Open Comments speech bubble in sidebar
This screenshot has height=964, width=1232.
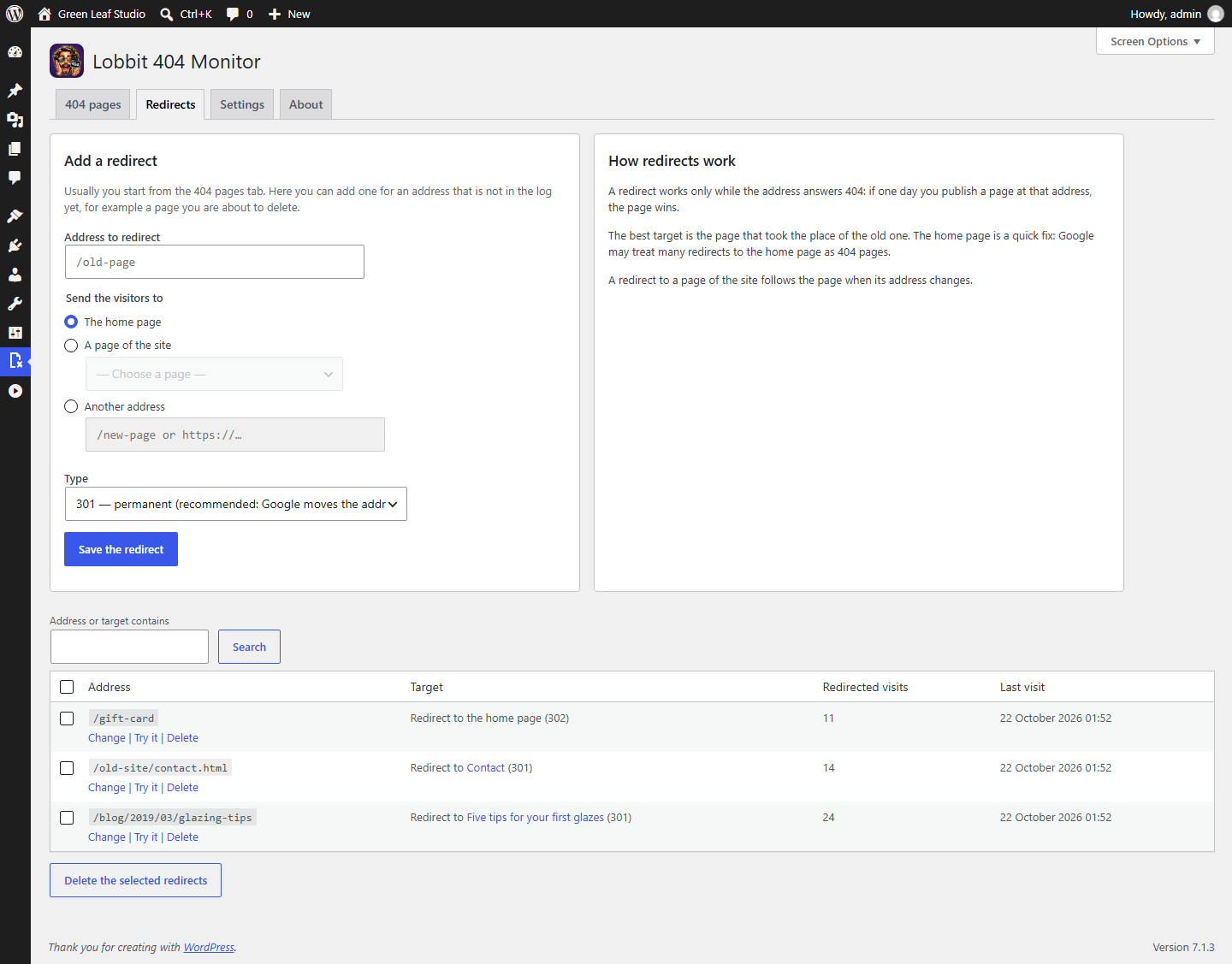[x=15, y=178]
